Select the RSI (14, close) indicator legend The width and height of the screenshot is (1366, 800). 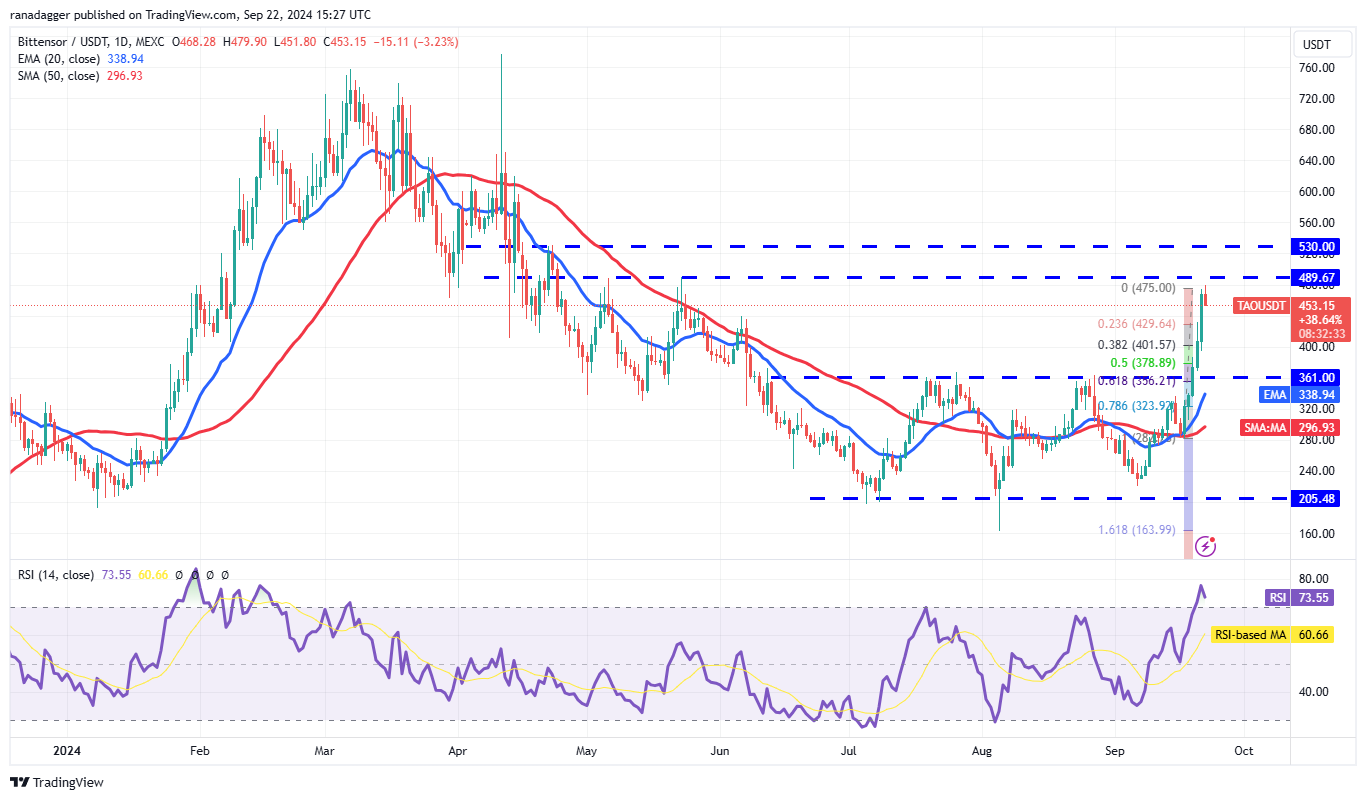(56, 575)
